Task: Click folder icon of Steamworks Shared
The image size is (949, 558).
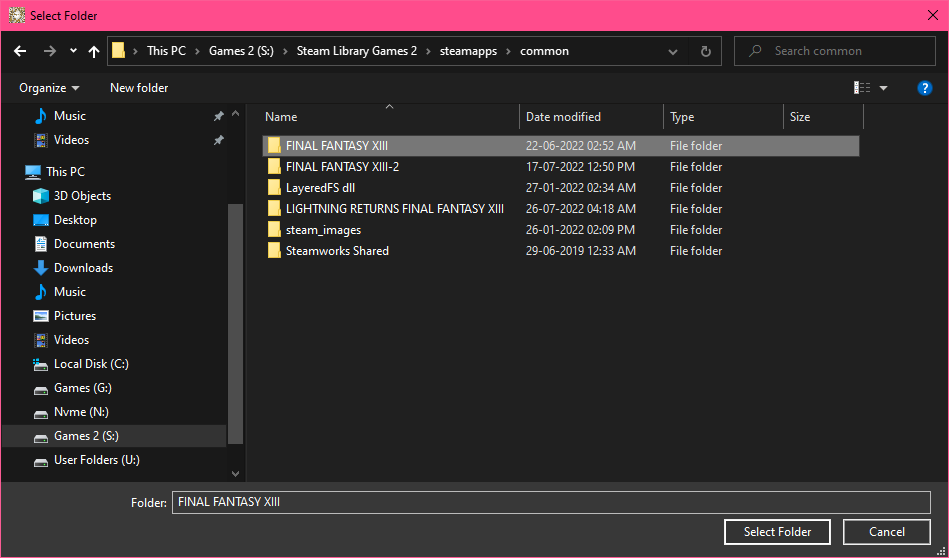Action: point(274,251)
